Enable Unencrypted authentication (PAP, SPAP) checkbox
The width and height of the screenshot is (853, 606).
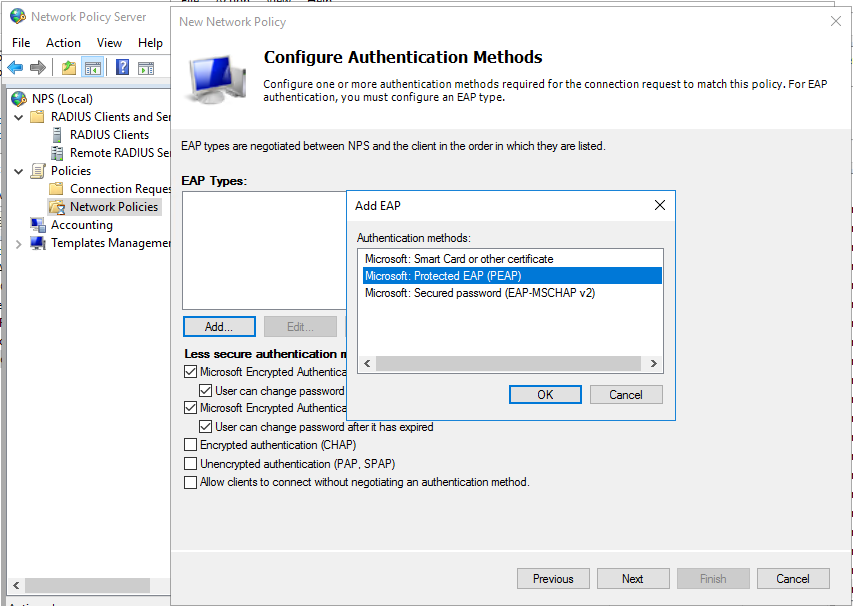pyautogui.click(x=190, y=463)
